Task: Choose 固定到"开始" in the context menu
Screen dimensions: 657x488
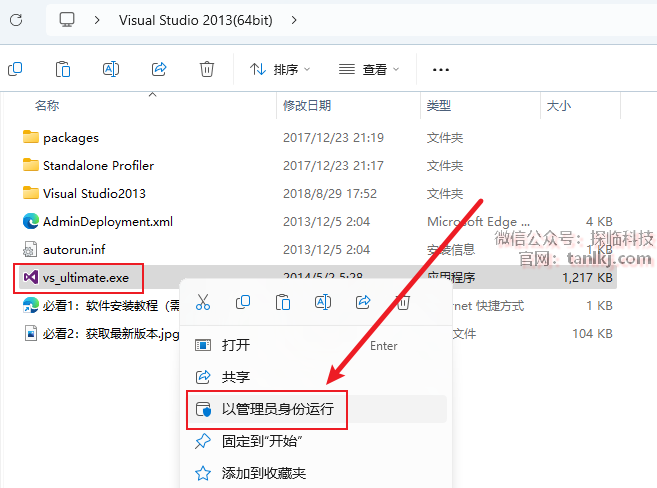Action: pos(316,441)
